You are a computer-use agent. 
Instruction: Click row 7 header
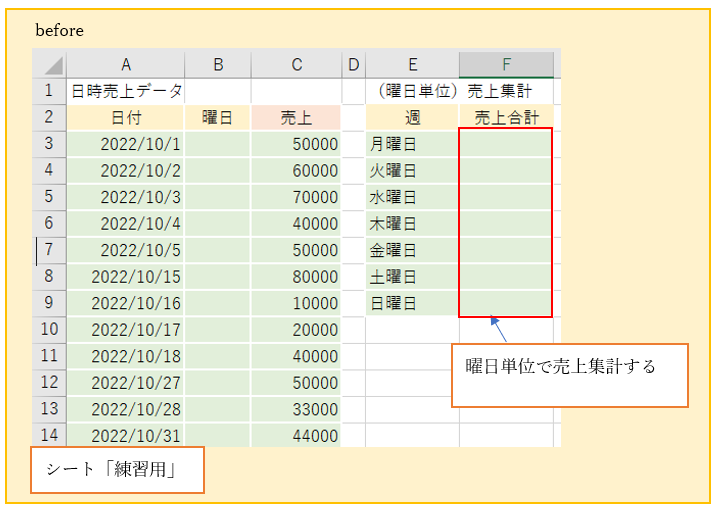coord(50,250)
